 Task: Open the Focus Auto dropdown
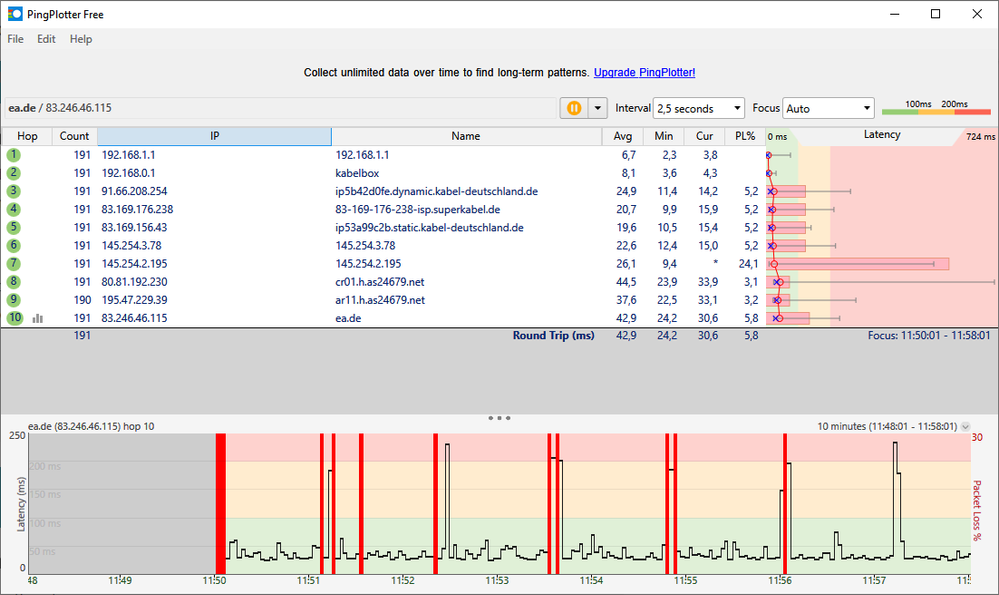[827, 108]
